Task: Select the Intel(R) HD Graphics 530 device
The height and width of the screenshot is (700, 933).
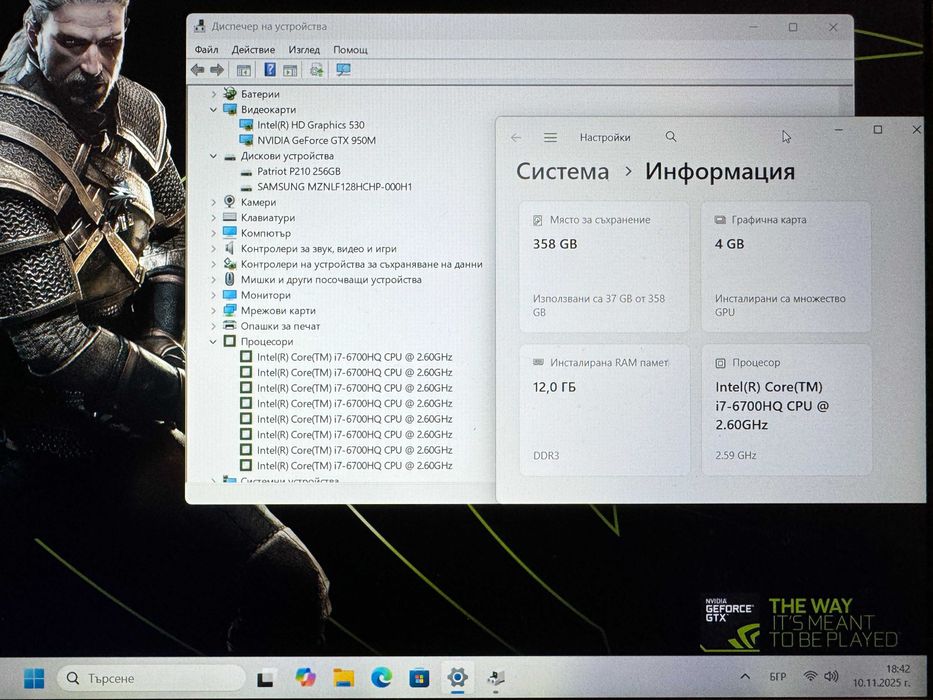Action: click(x=311, y=125)
